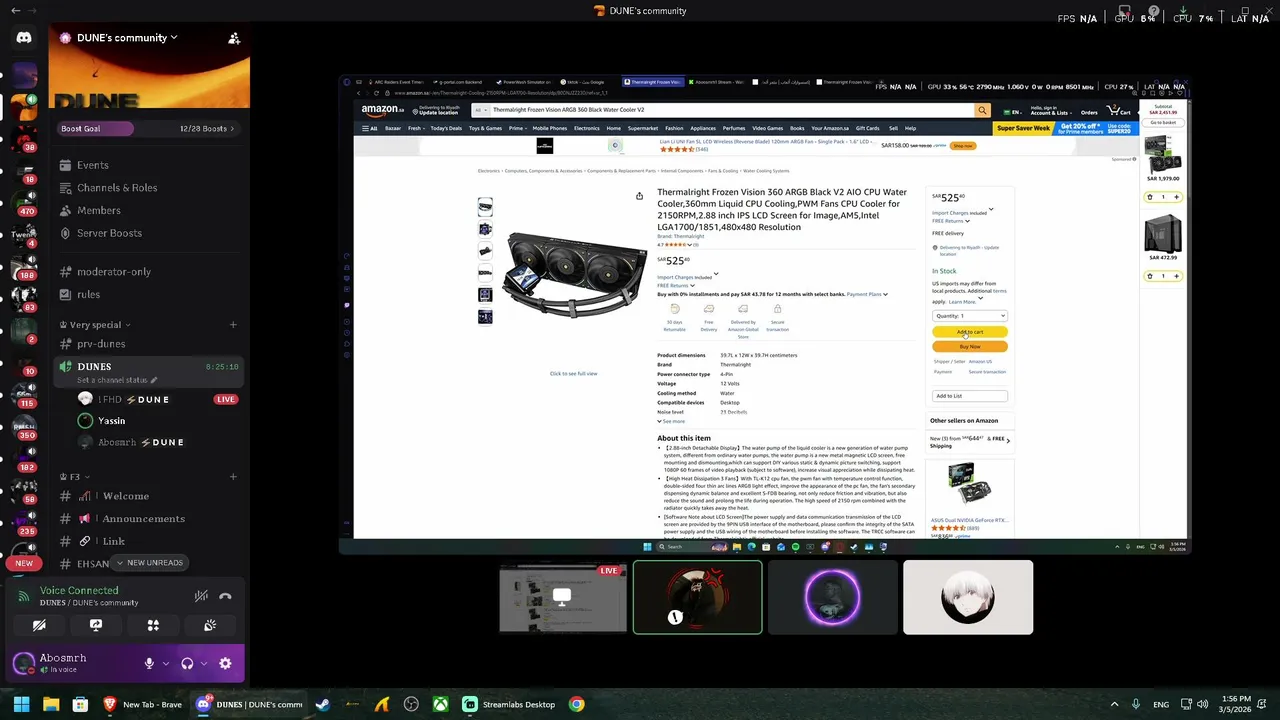This screenshot has height=720, width=1280.
Task: Open server with 470 notification badge
Action: 24,202
